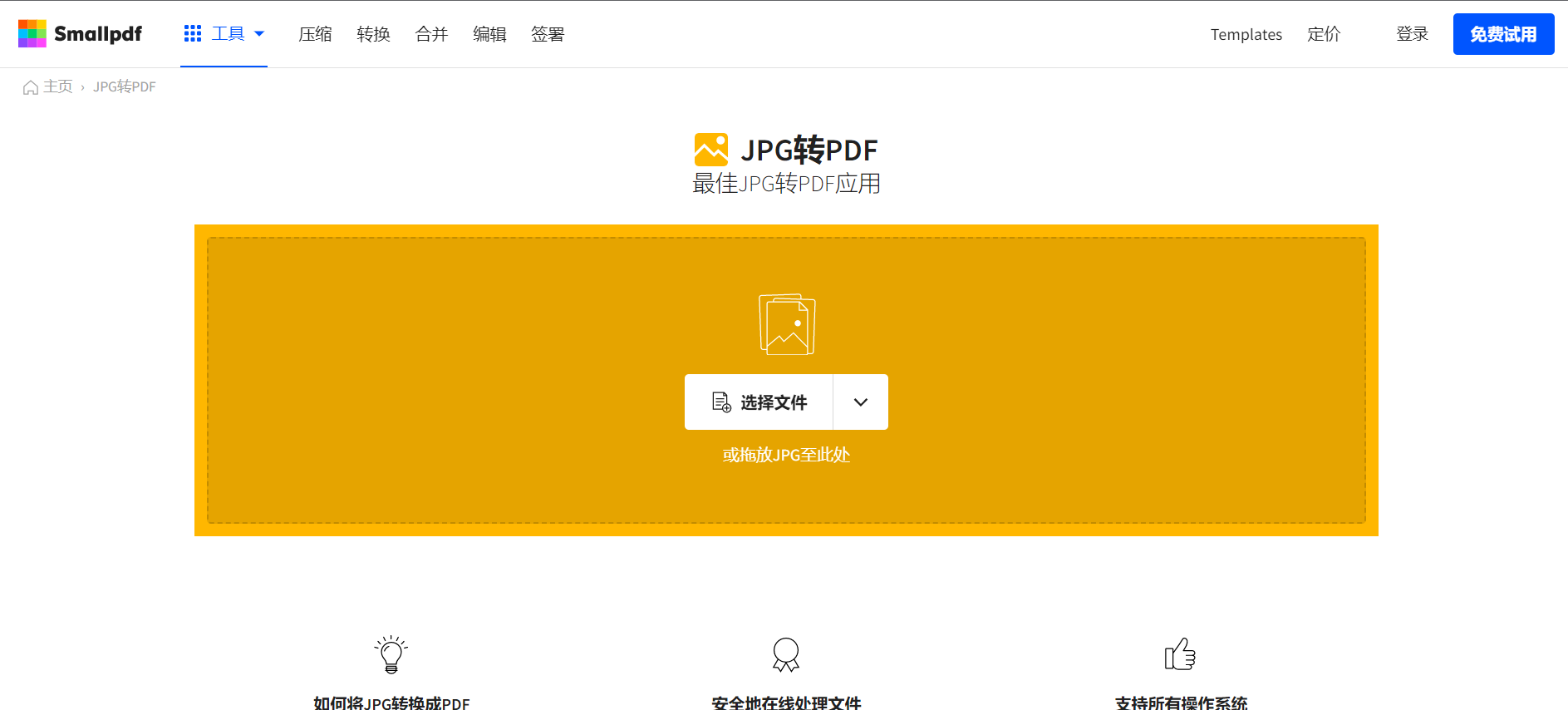
Task: Click the thumbs-up icon
Action: (1180, 655)
